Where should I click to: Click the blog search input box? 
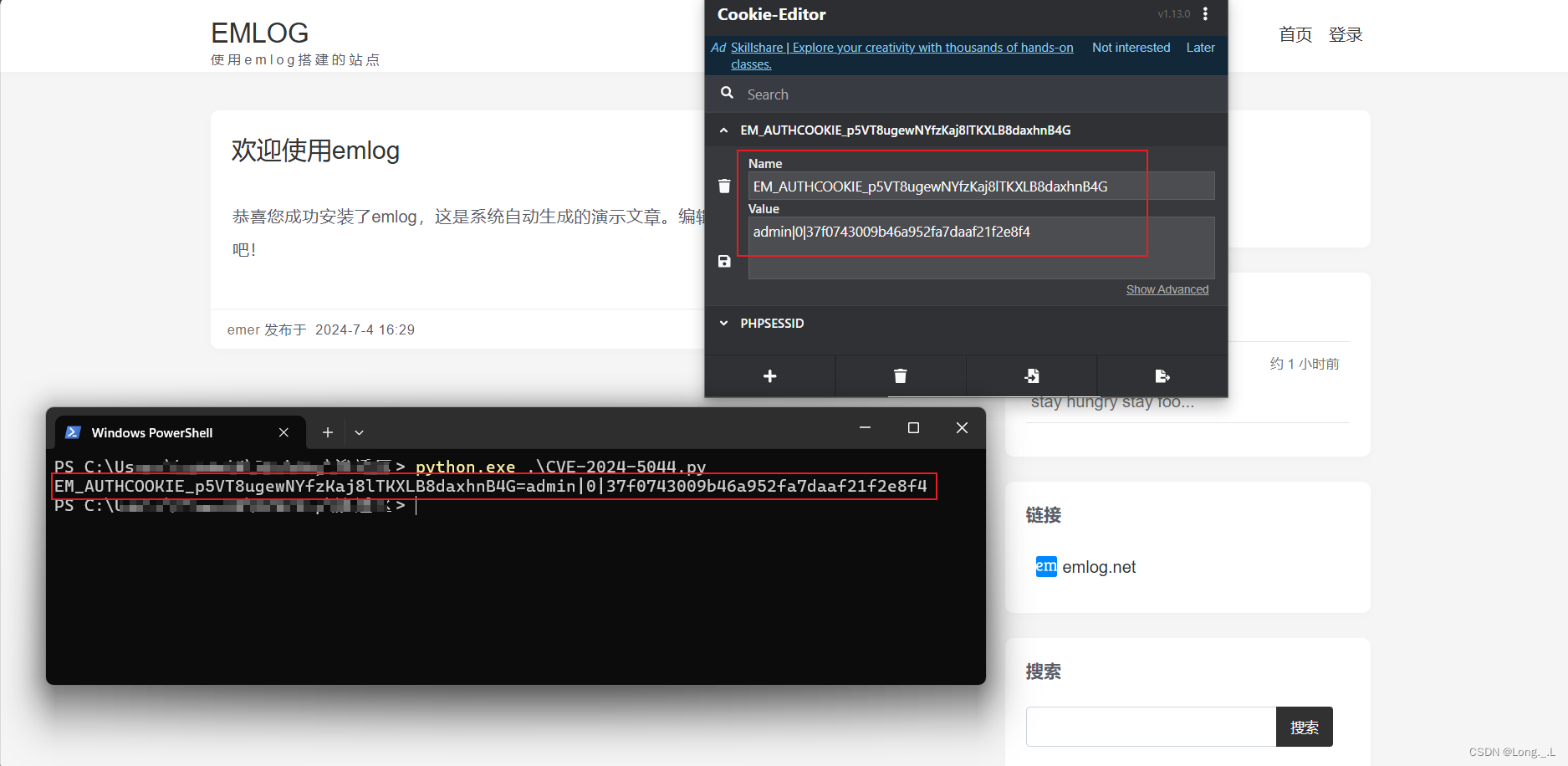pyautogui.click(x=1151, y=727)
